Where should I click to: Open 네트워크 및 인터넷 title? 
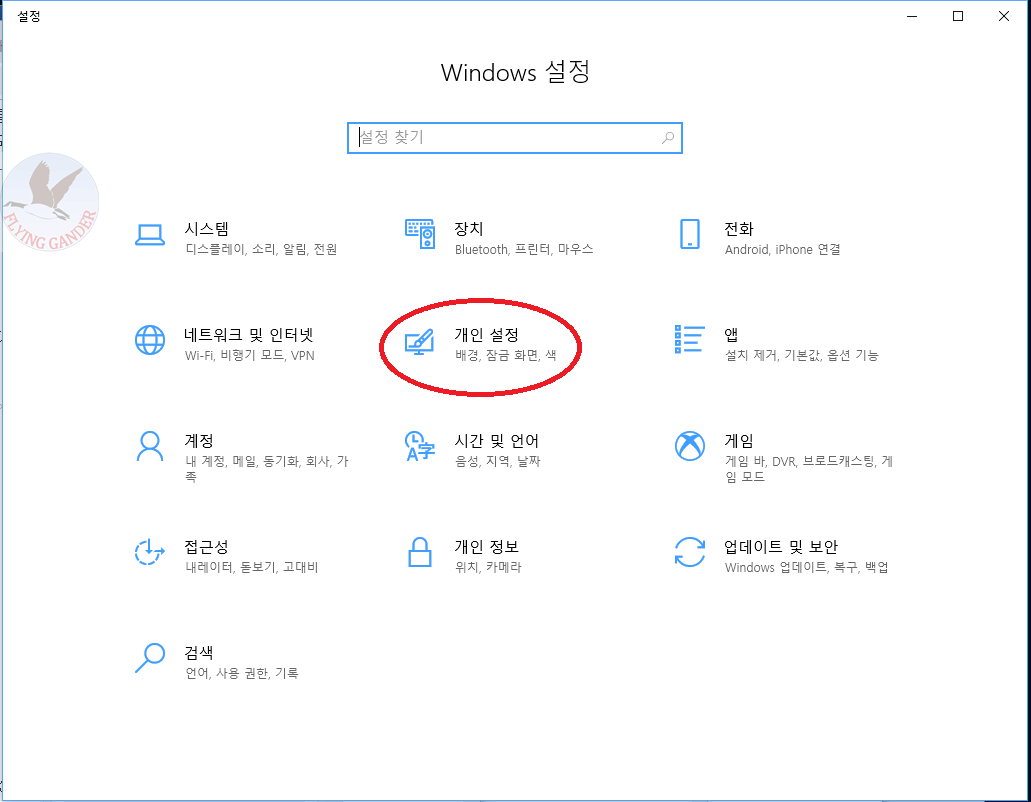[249, 335]
